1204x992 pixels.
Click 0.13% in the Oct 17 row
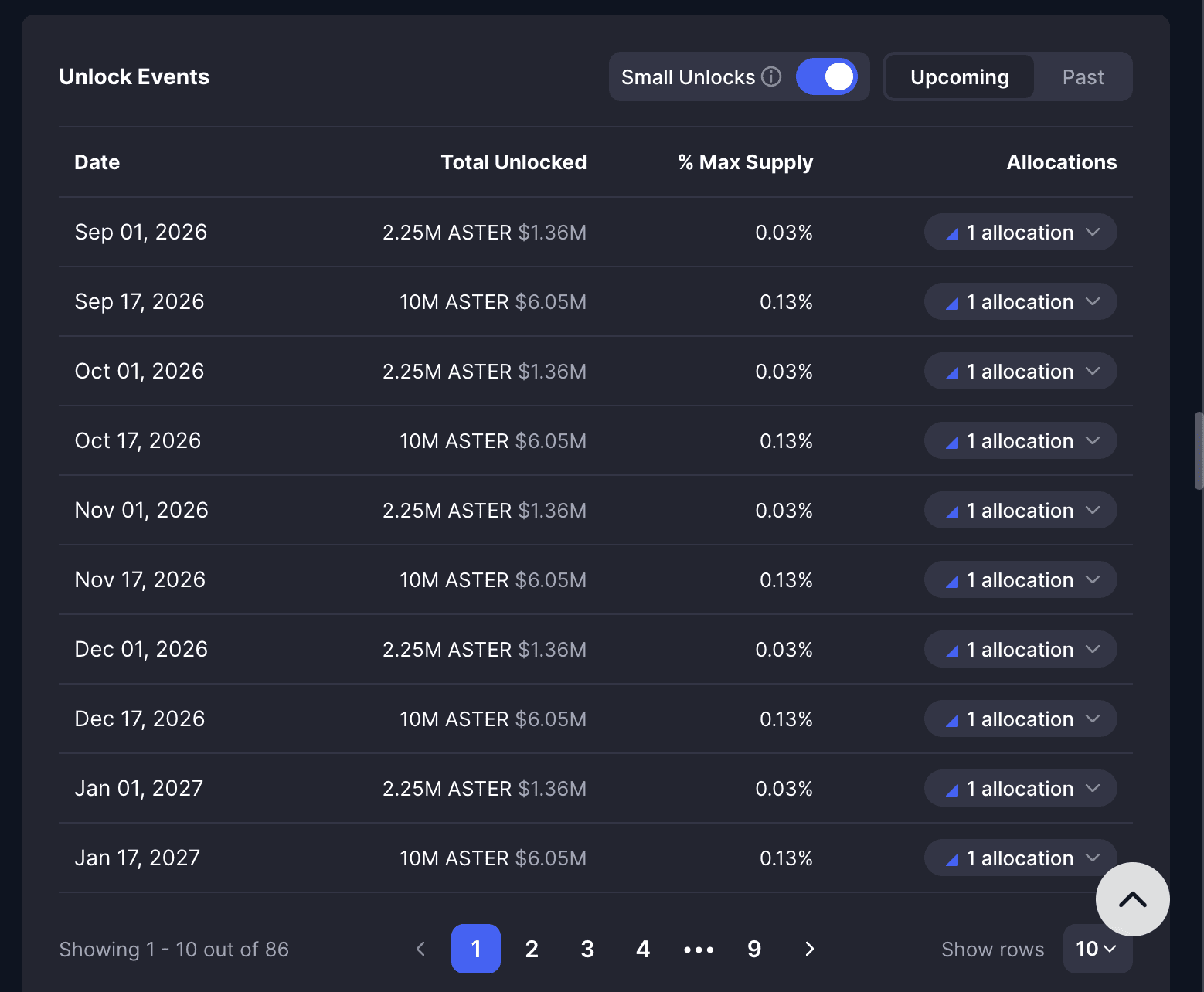pos(787,441)
